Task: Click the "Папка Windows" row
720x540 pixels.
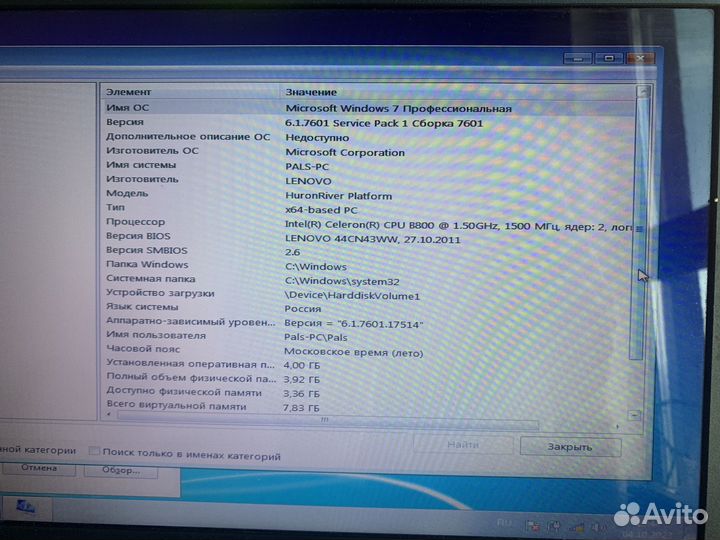Action: pyautogui.click(x=369, y=265)
